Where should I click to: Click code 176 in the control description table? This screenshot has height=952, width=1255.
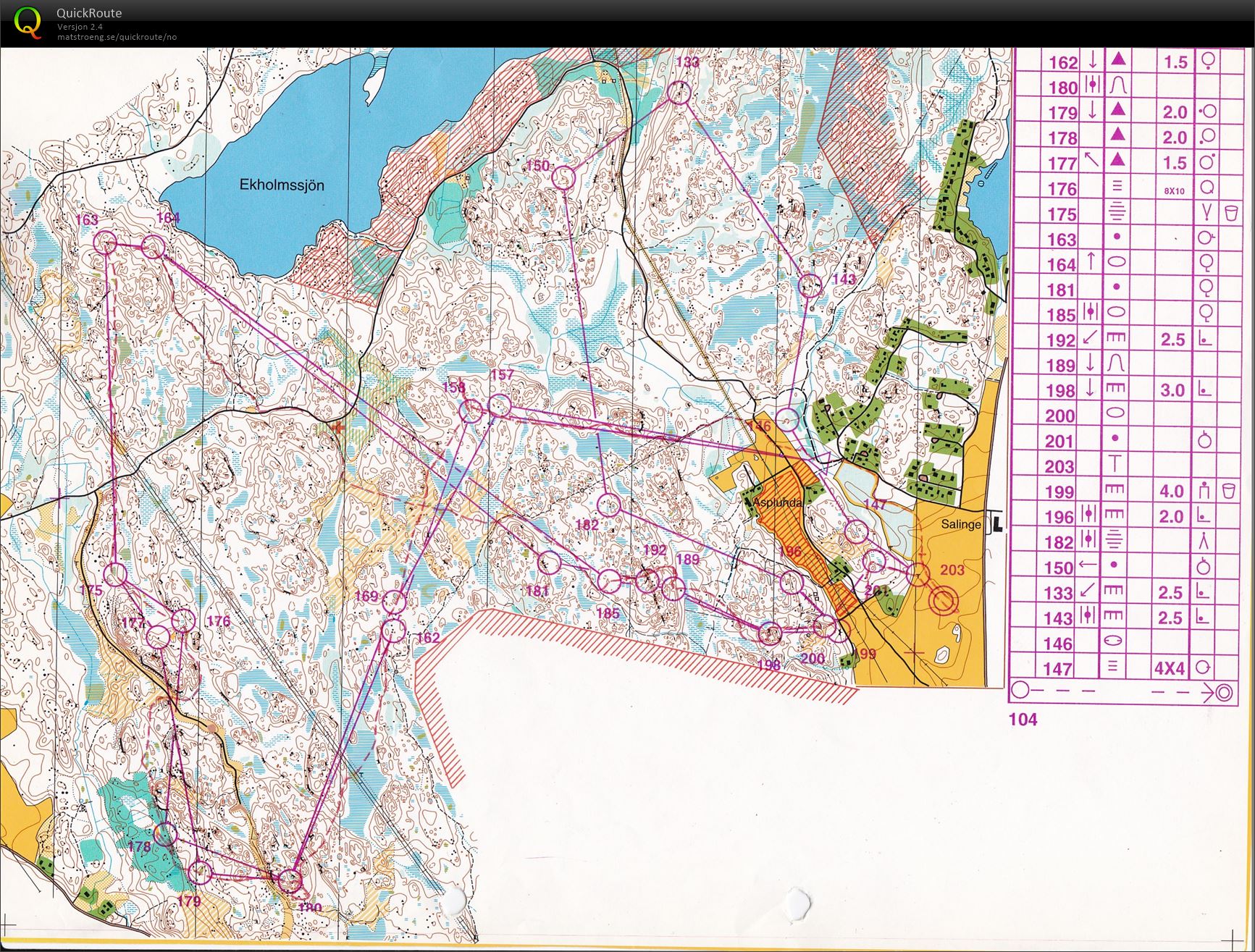point(1062,189)
